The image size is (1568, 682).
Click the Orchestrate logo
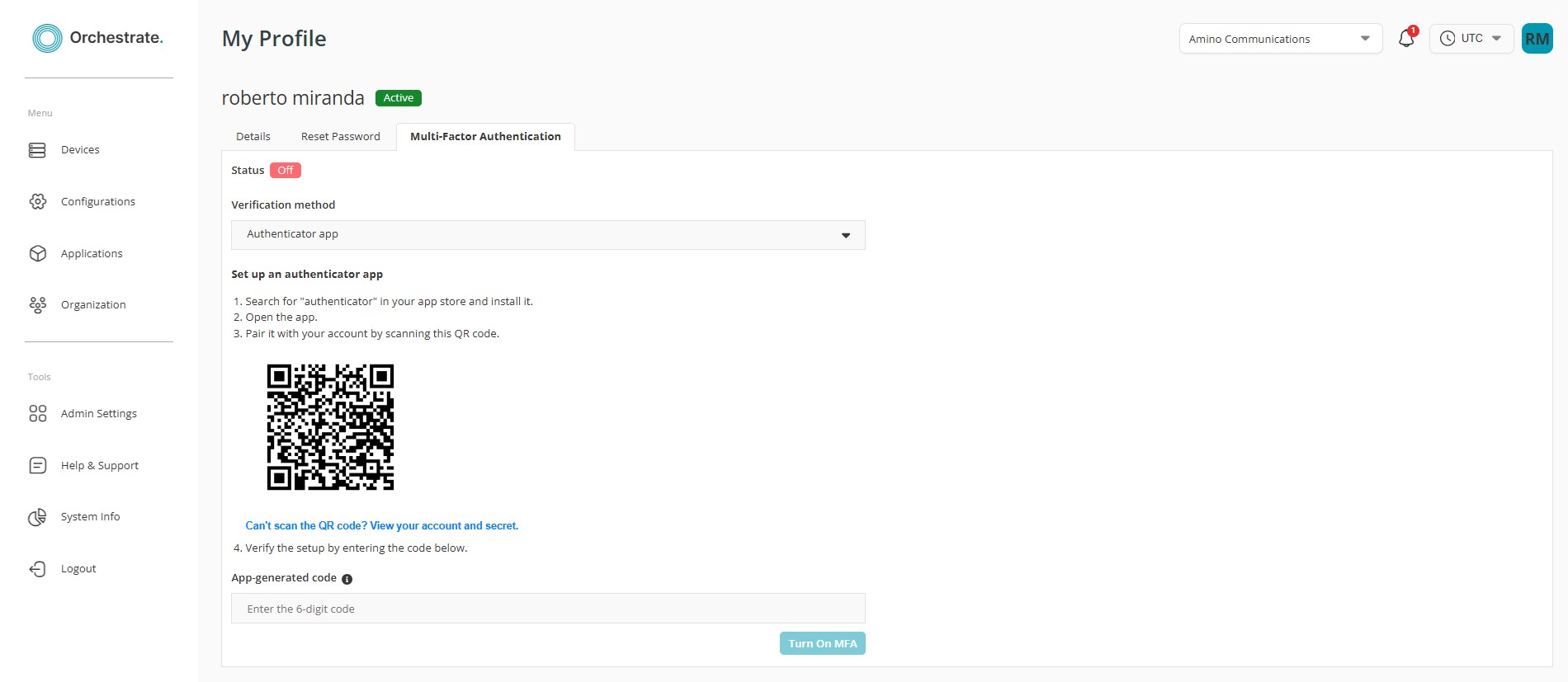(98, 38)
